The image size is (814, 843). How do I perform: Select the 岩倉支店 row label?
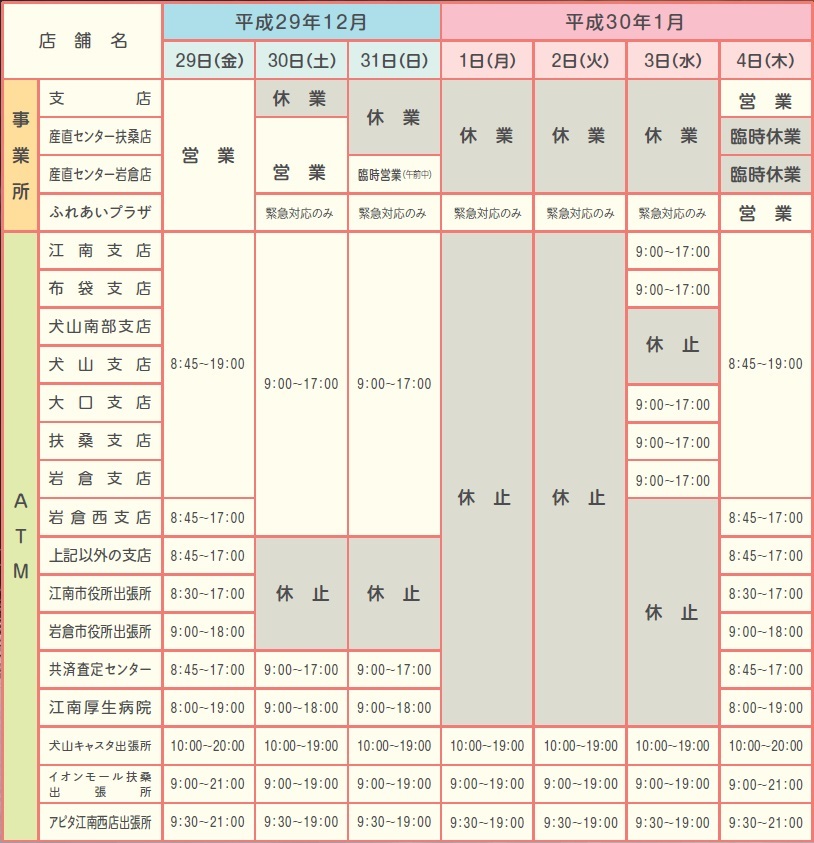(x=100, y=478)
